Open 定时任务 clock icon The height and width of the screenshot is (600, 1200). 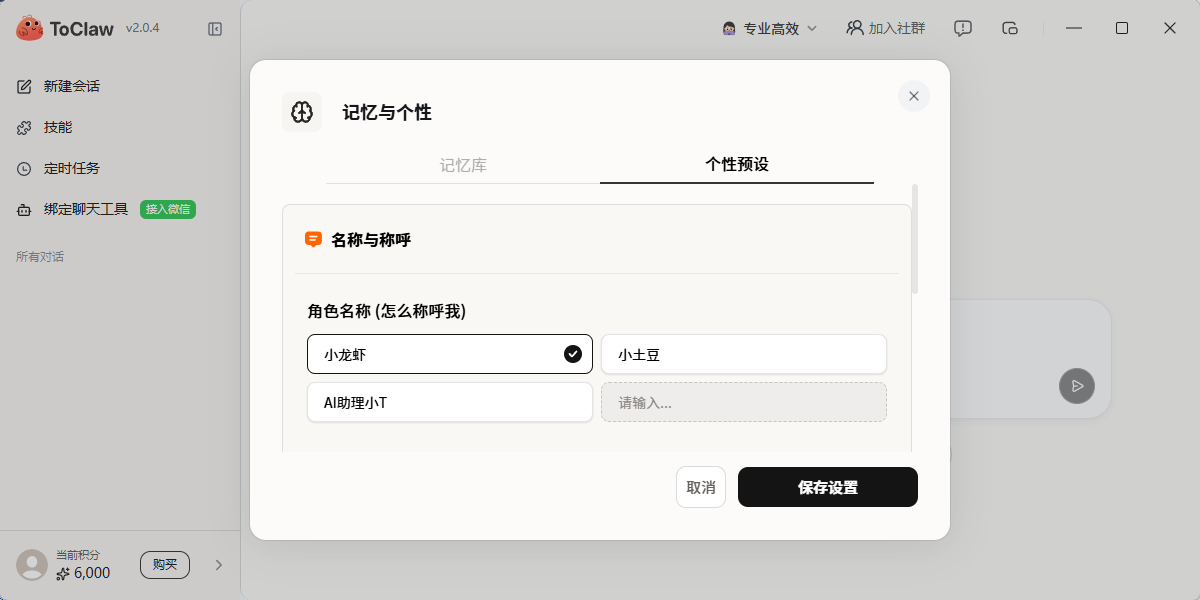(x=25, y=169)
